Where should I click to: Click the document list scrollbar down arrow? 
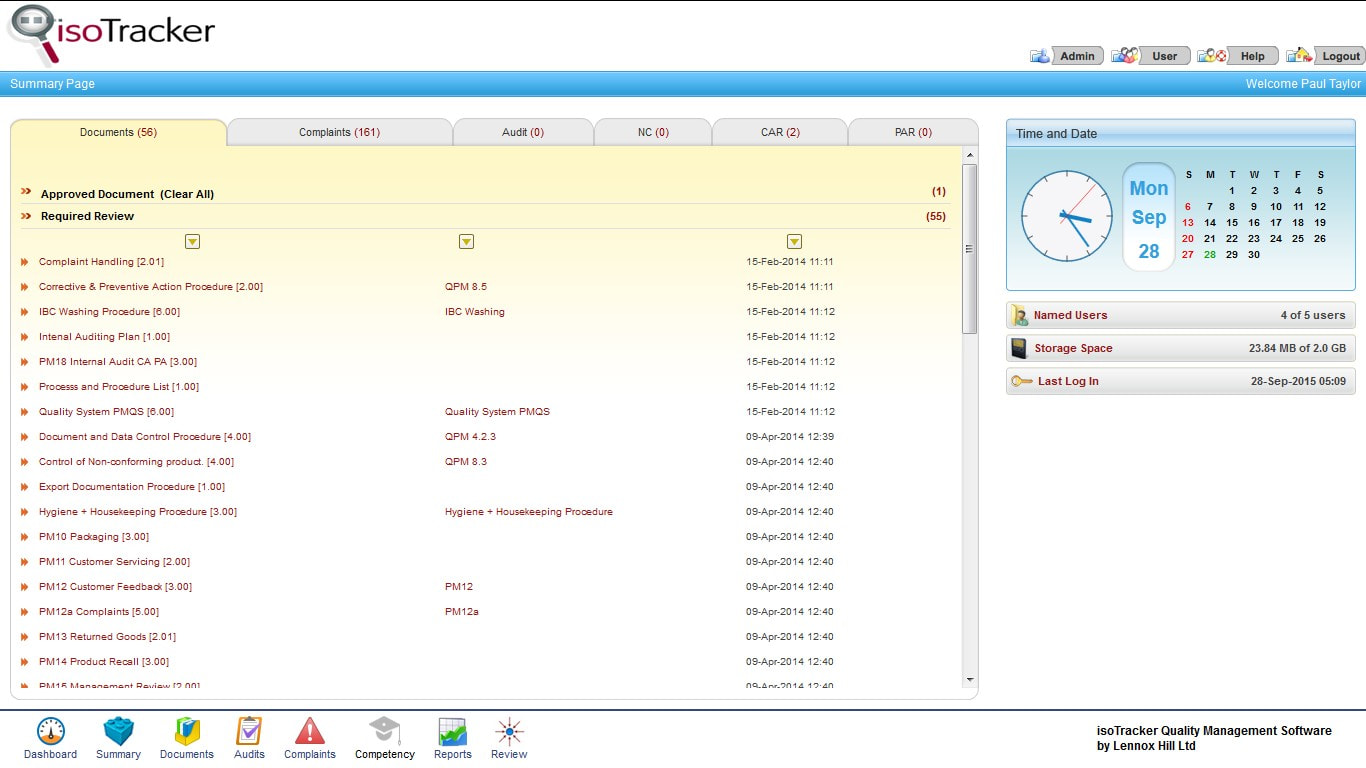pos(970,680)
